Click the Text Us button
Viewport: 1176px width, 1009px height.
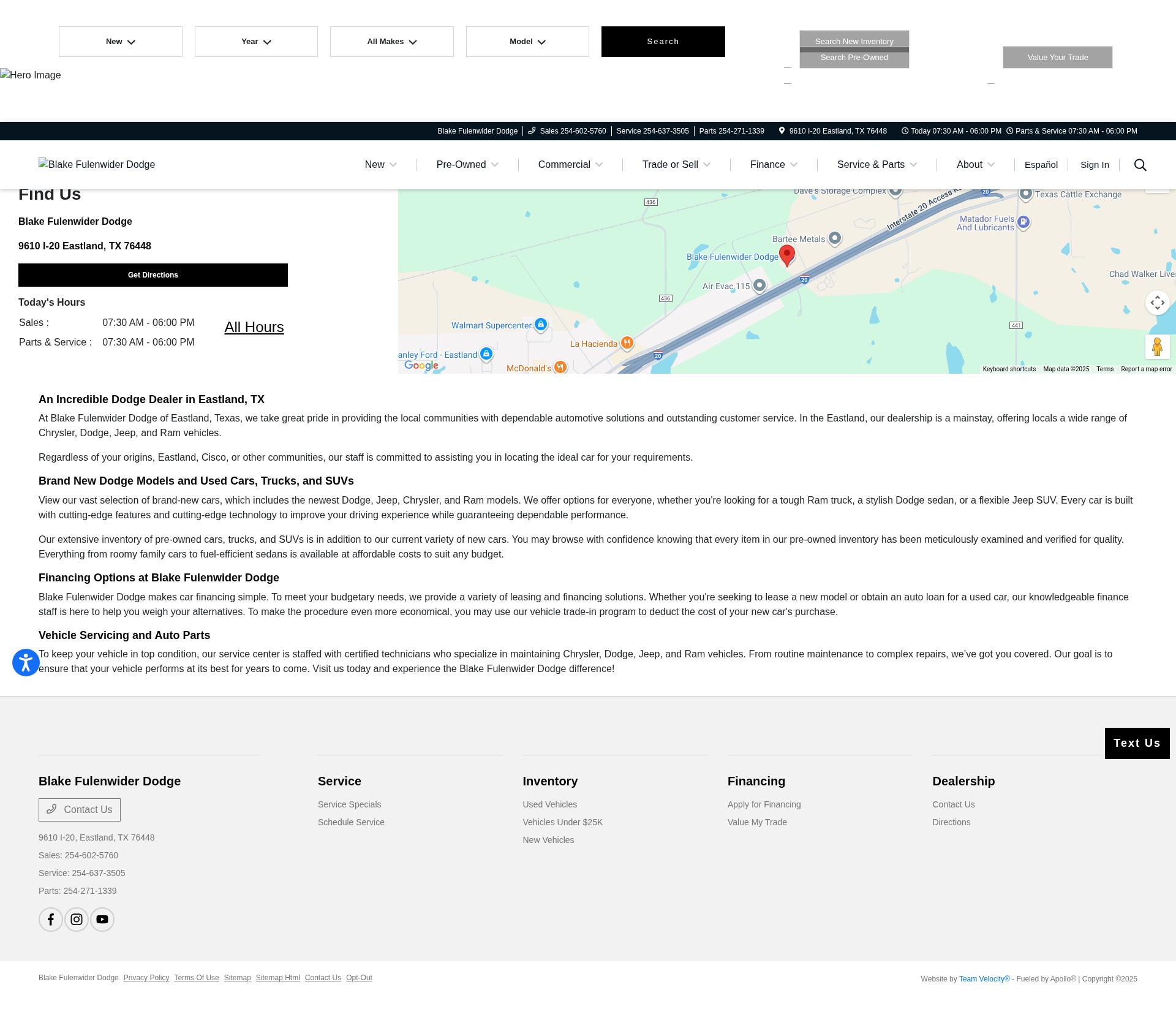click(1137, 743)
